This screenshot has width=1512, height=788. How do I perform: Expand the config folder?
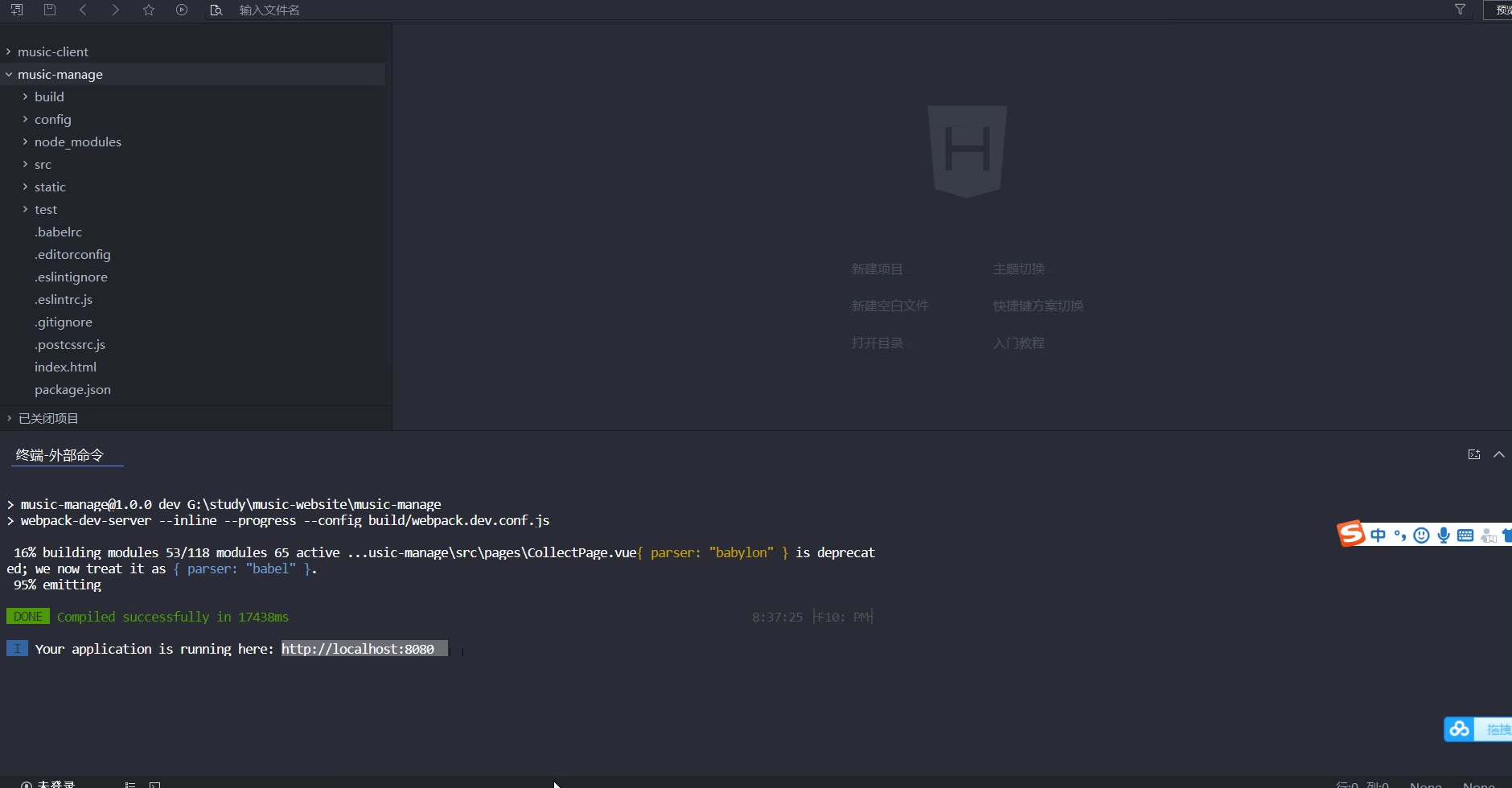[25, 119]
